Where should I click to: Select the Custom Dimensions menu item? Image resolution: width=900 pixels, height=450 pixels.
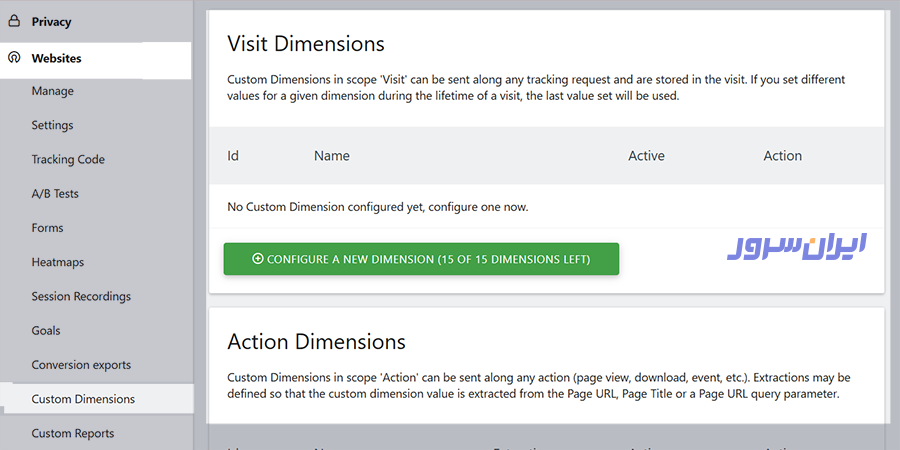(x=83, y=399)
